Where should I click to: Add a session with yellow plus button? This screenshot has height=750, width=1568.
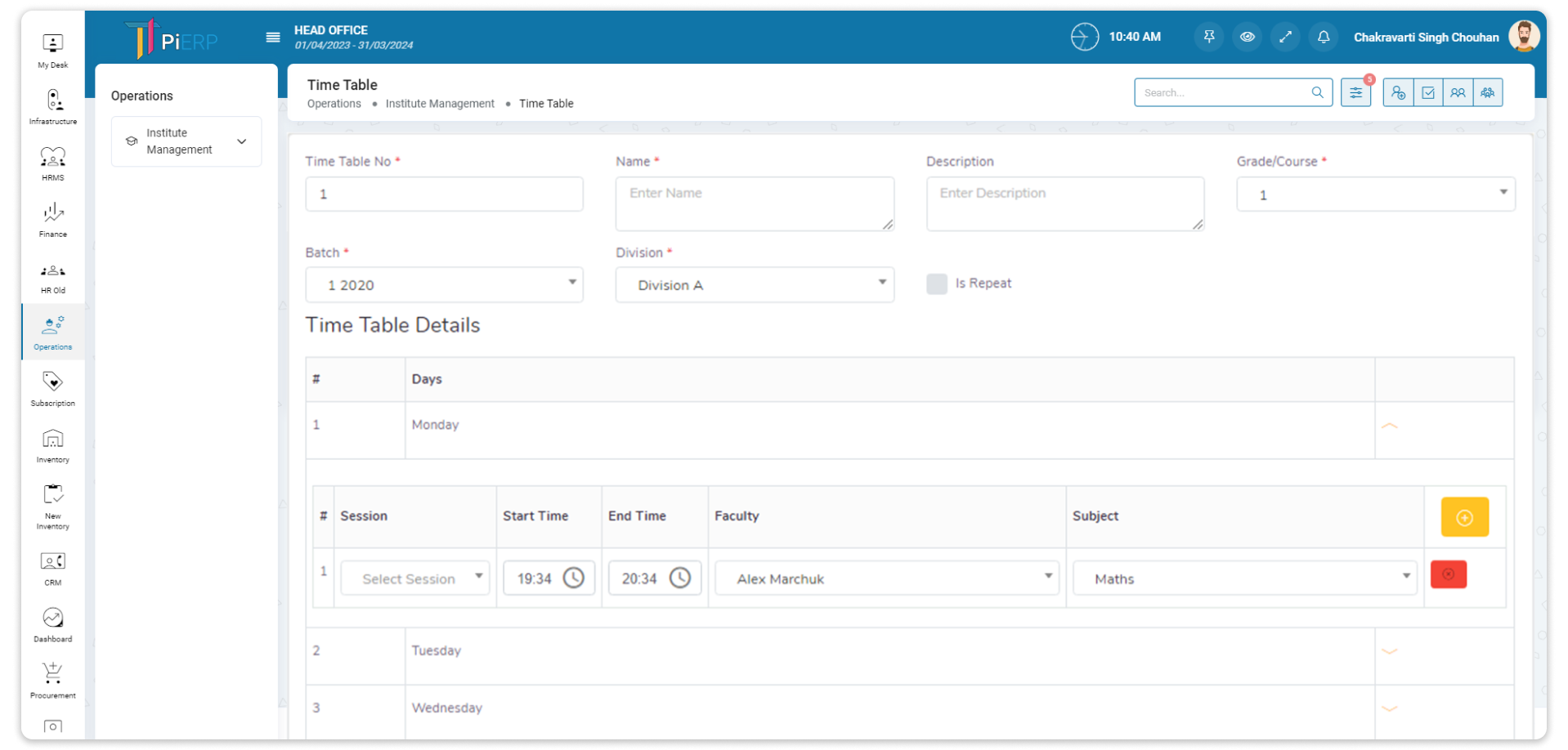coord(1464,517)
